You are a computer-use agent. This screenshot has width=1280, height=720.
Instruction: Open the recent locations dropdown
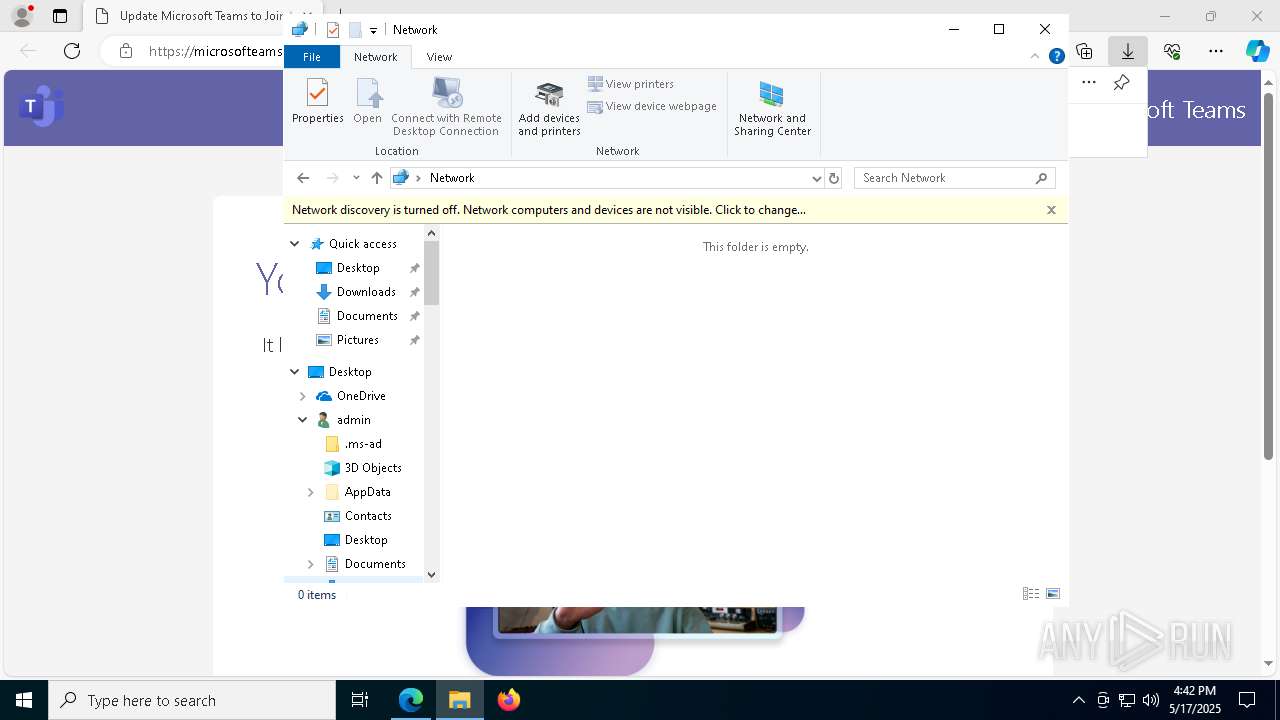356,178
